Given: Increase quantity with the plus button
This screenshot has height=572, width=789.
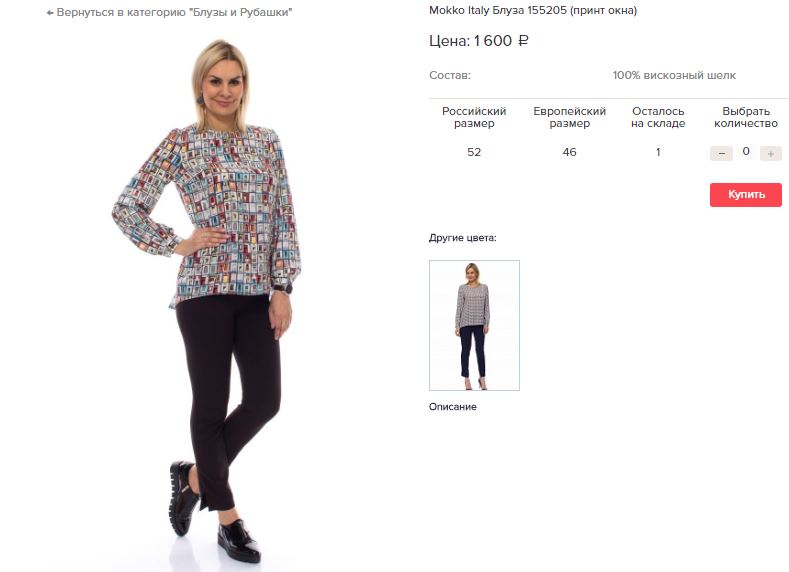Looking at the screenshot, I should tap(770, 153).
